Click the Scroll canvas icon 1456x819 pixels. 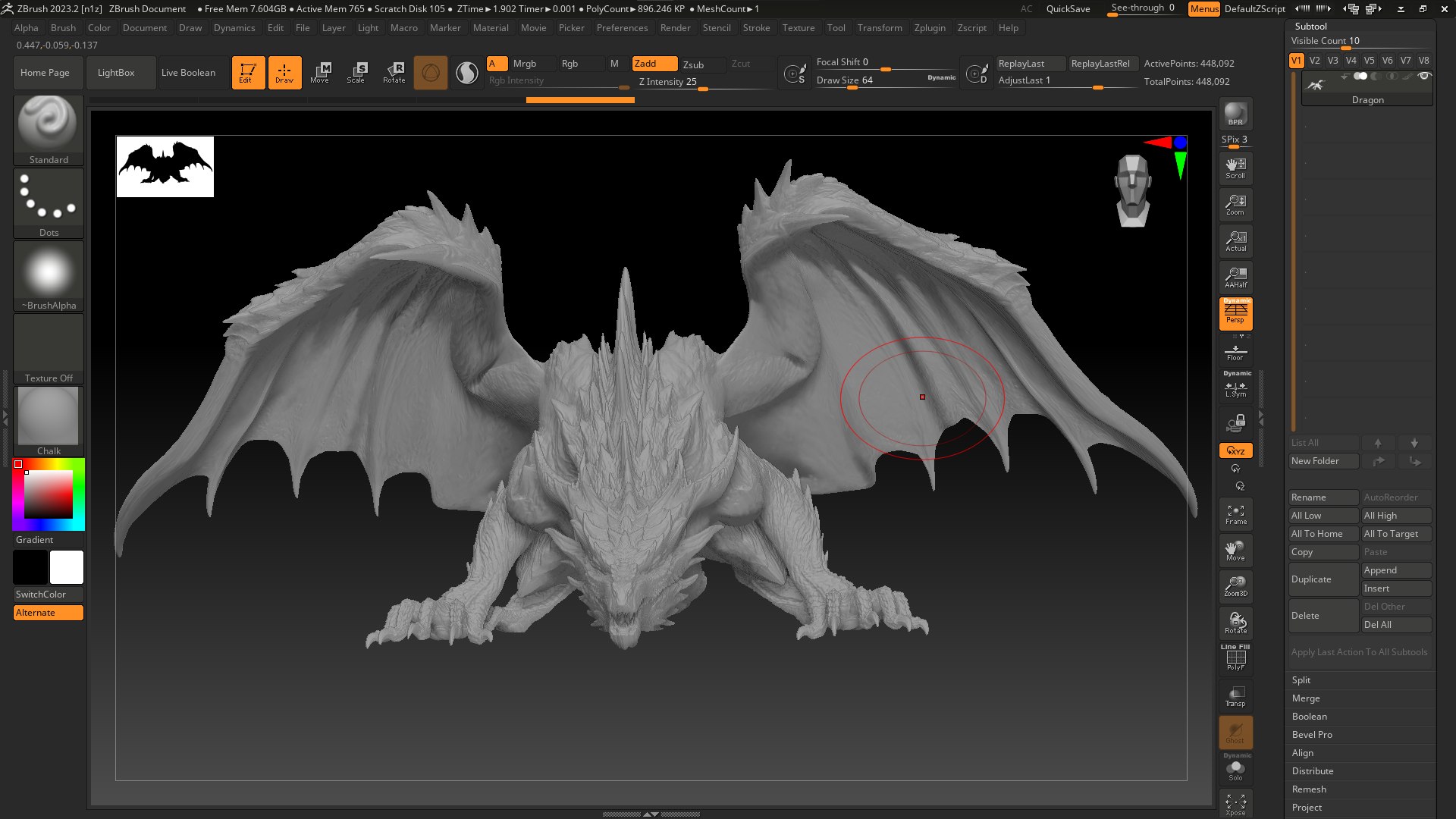point(1235,168)
